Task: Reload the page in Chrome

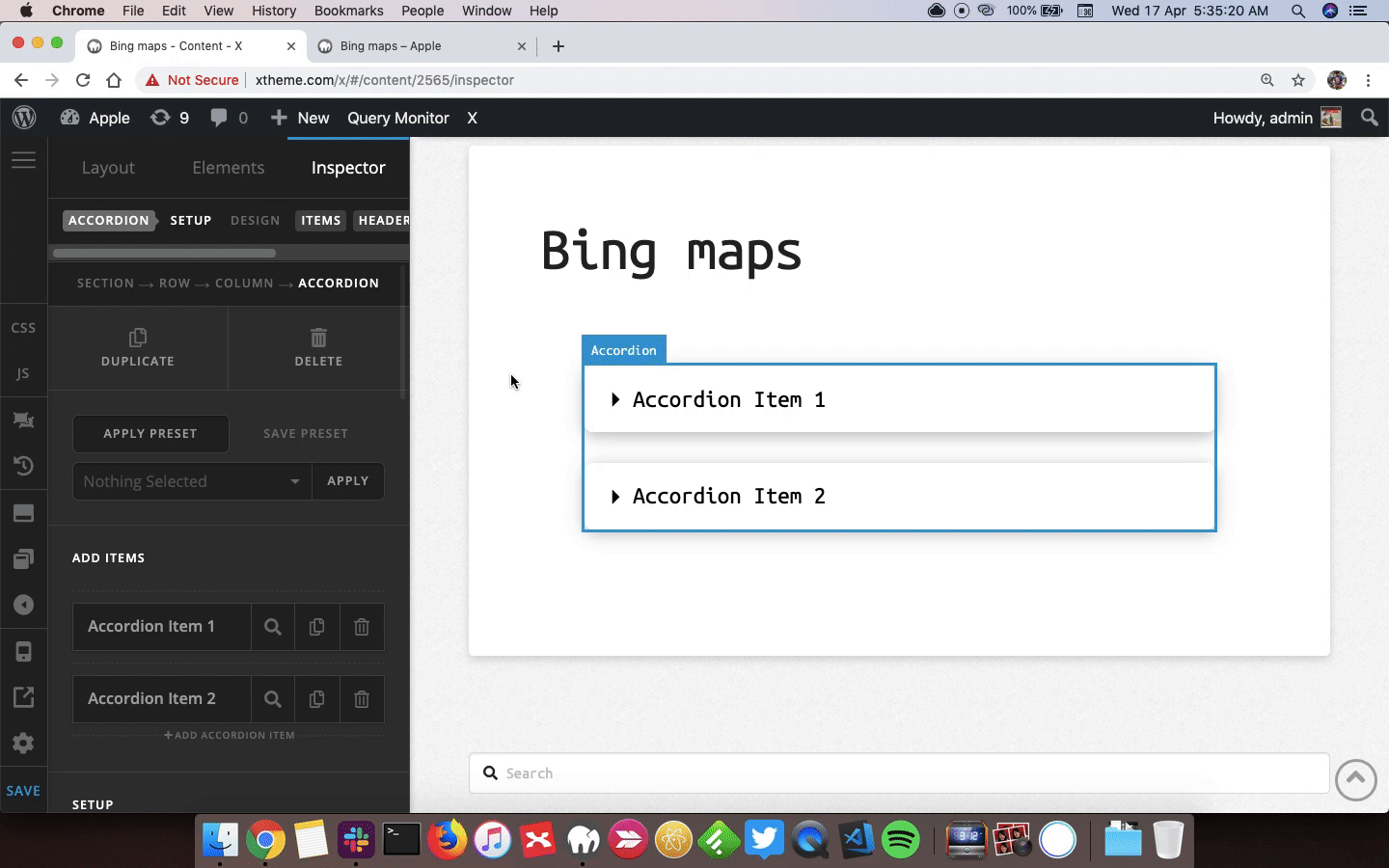Action: pos(83,80)
